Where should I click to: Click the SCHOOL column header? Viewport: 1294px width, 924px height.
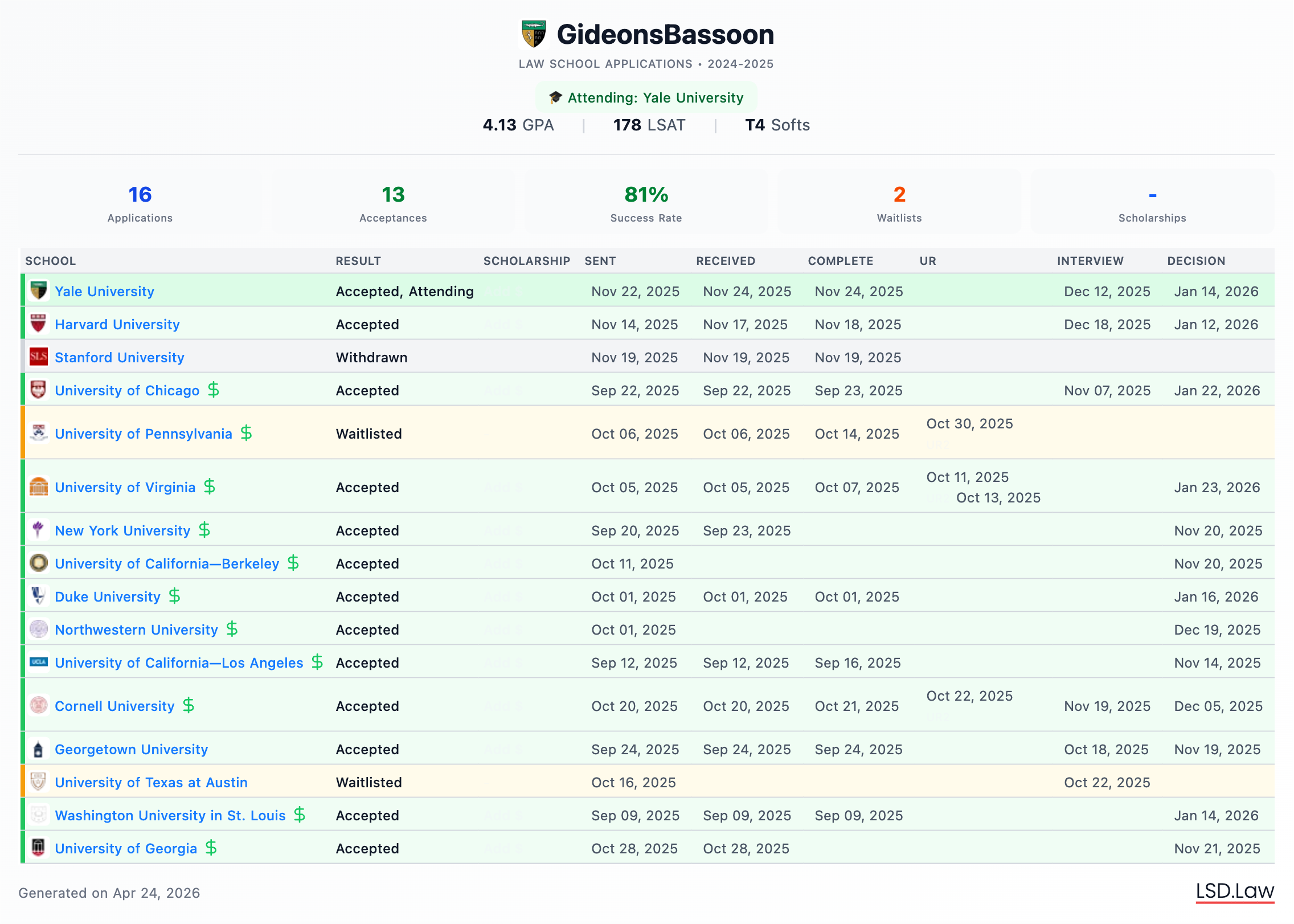click(x=50, y=261)
